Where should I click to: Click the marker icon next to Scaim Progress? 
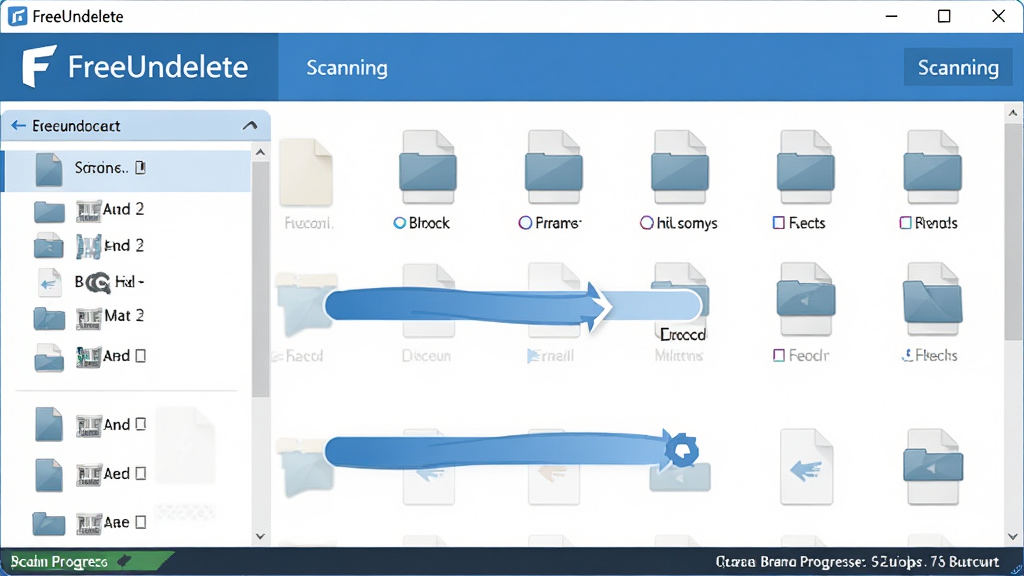tap(123, 561)
